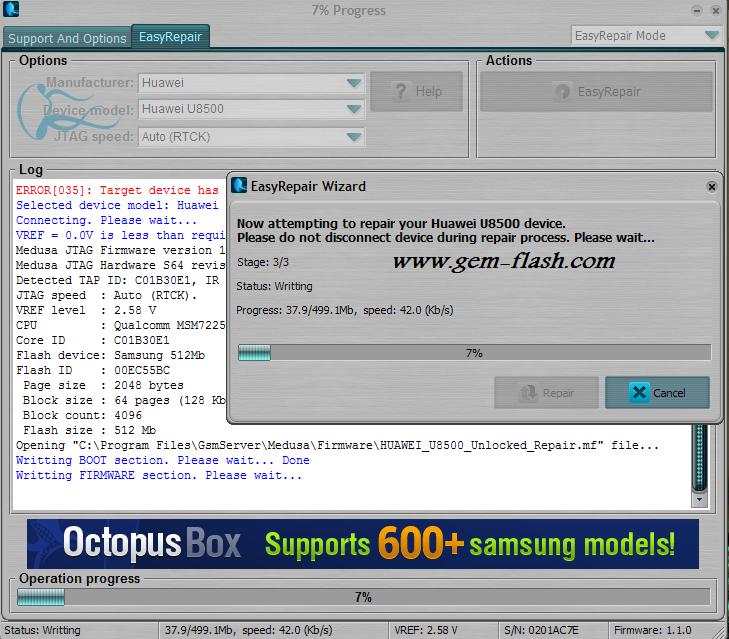The height and width of the screenshot is (639, 729).
Task: Minimize the main Medusa window
Action: coord(697,10)
